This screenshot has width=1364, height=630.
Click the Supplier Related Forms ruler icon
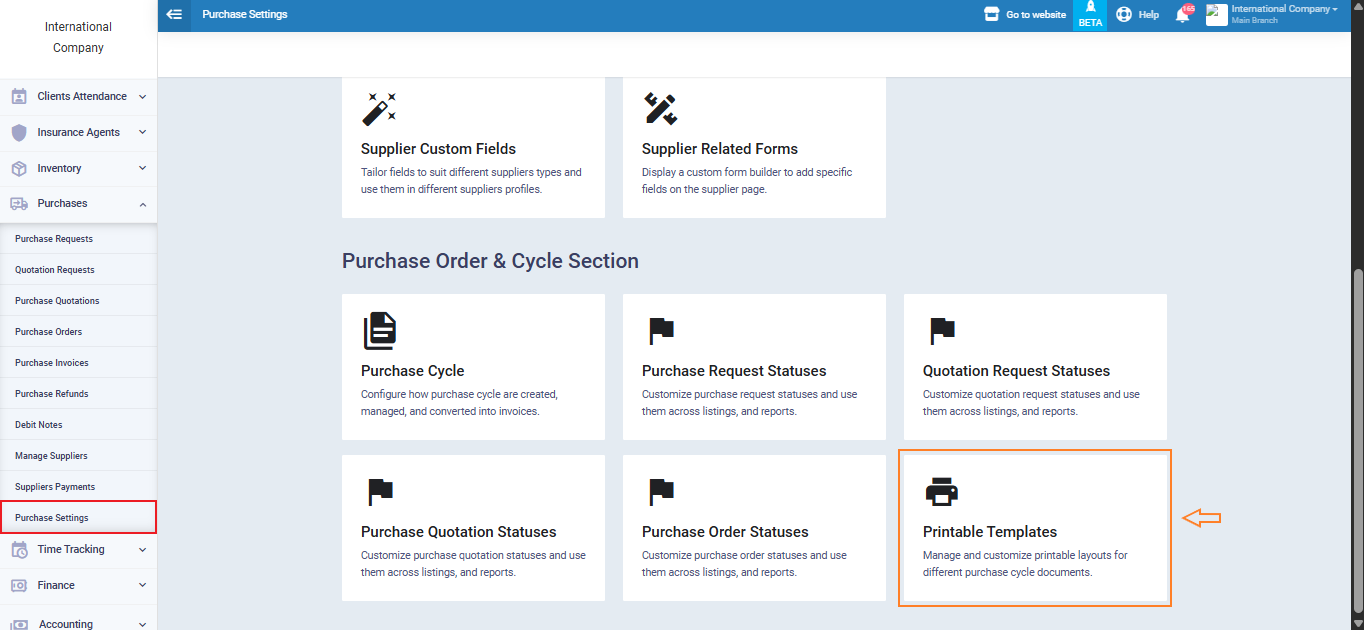660,108
